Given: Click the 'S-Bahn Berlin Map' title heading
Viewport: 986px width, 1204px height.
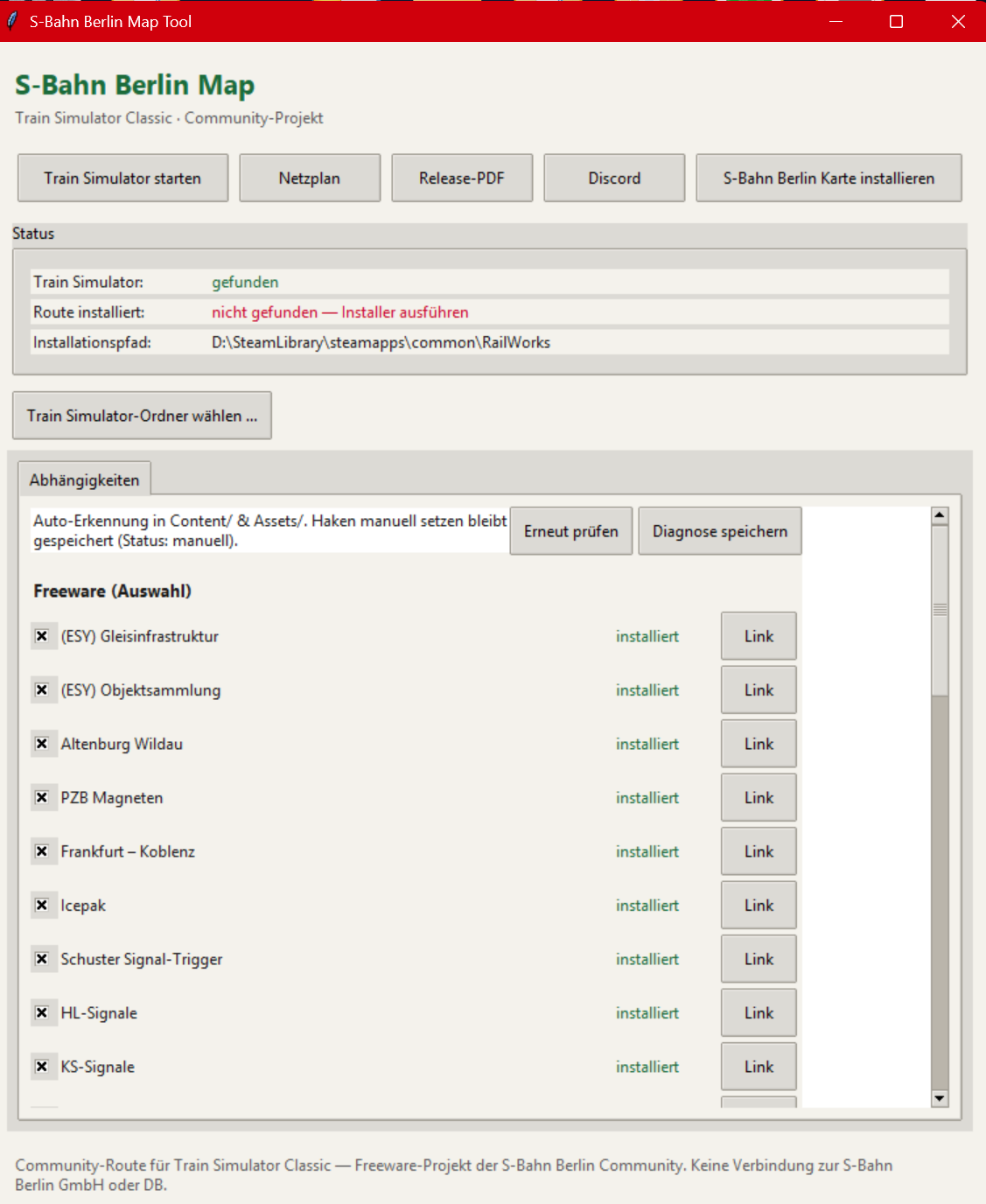Looking at the screenshot, I should (135, 85).
